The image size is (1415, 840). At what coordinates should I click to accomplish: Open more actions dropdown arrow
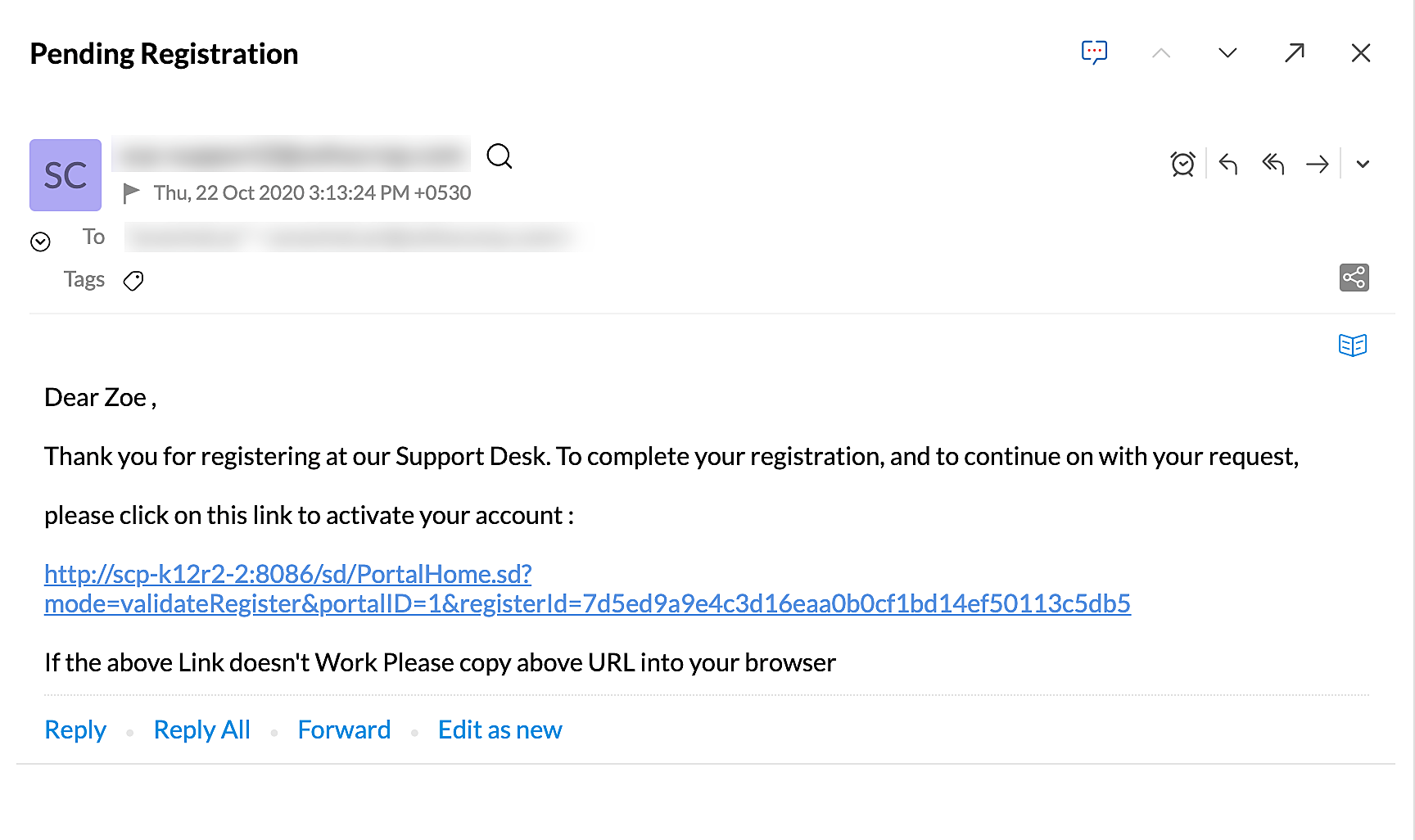(x=1363, y=165)
